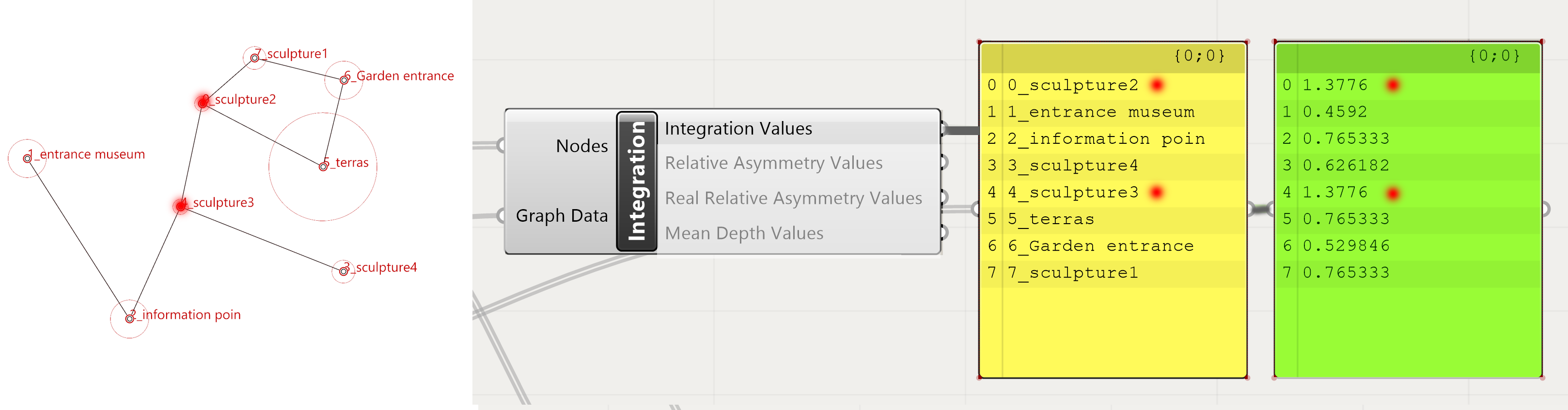1568x410 pixels.
Task: Click the 7_sculpture1 node in the graph
Action: coord(254,58)
